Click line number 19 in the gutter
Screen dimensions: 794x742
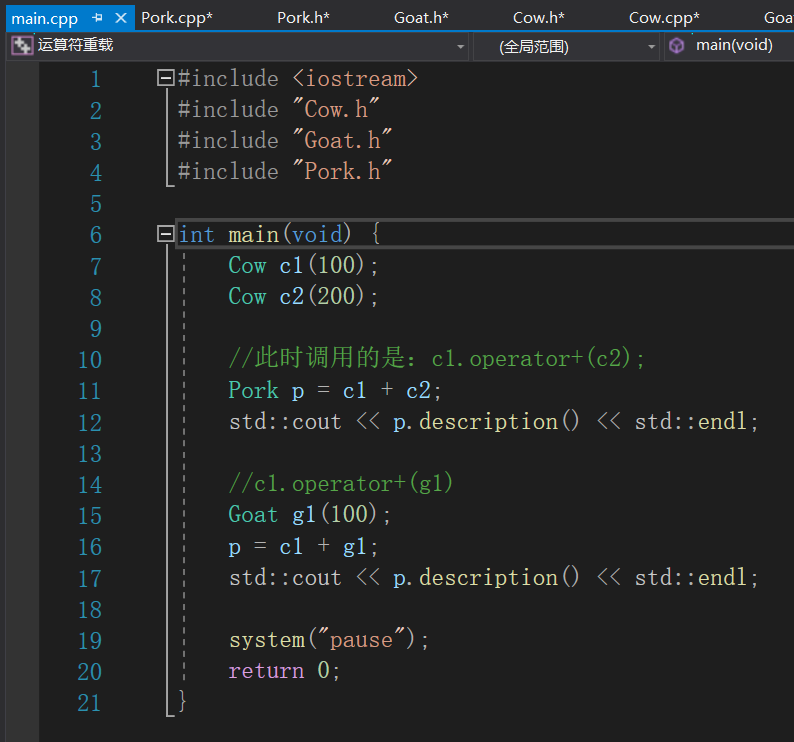(89, 640)
